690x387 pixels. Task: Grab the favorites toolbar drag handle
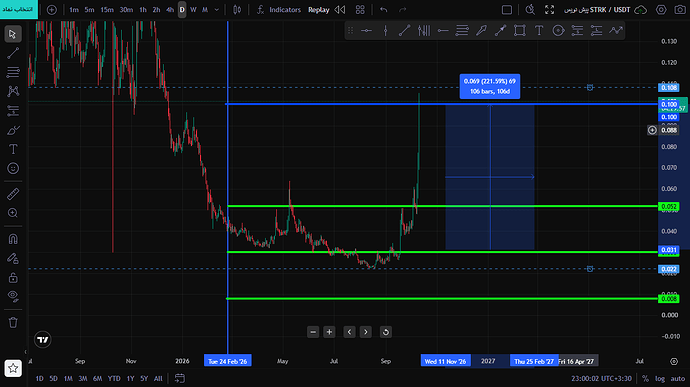350,30
